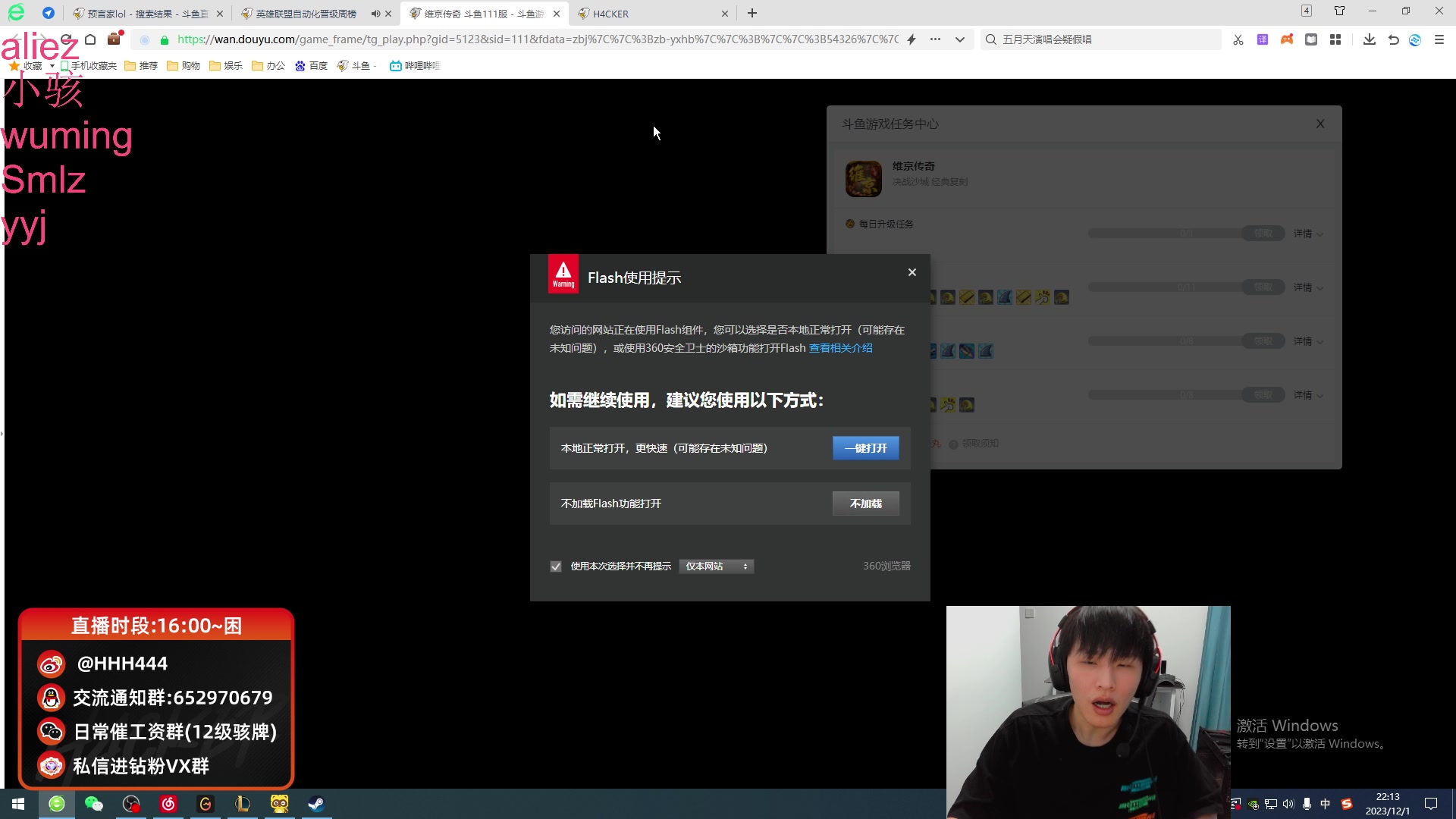Click the 领取须知 help text
The image size is (1456, 819).
[980, 444]
